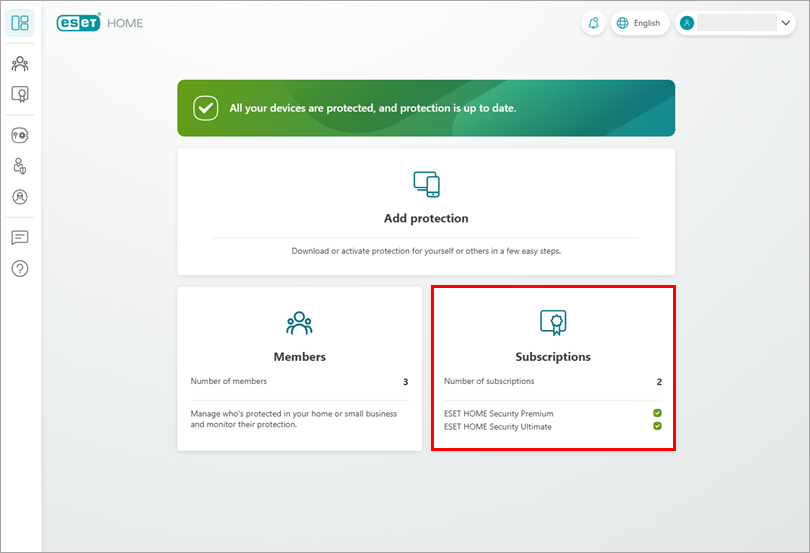Open Help question mark icon in sidebar
This screenshot has height=553, width=810.
20,269
